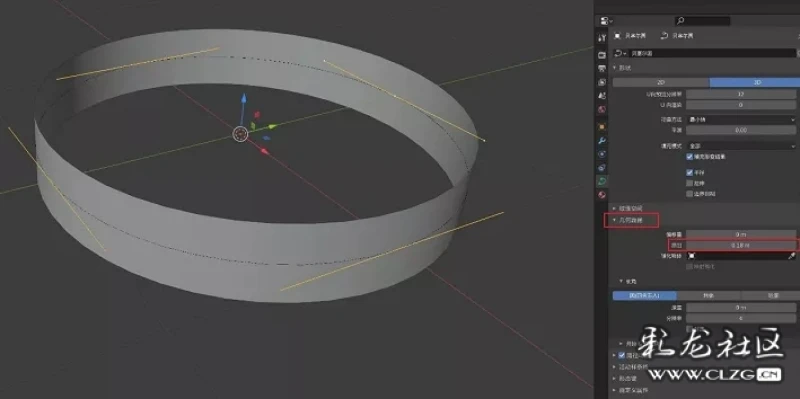Screen dimensions: 800x399
Task: Open the Tool properties tab
Action: pos(602,38)
